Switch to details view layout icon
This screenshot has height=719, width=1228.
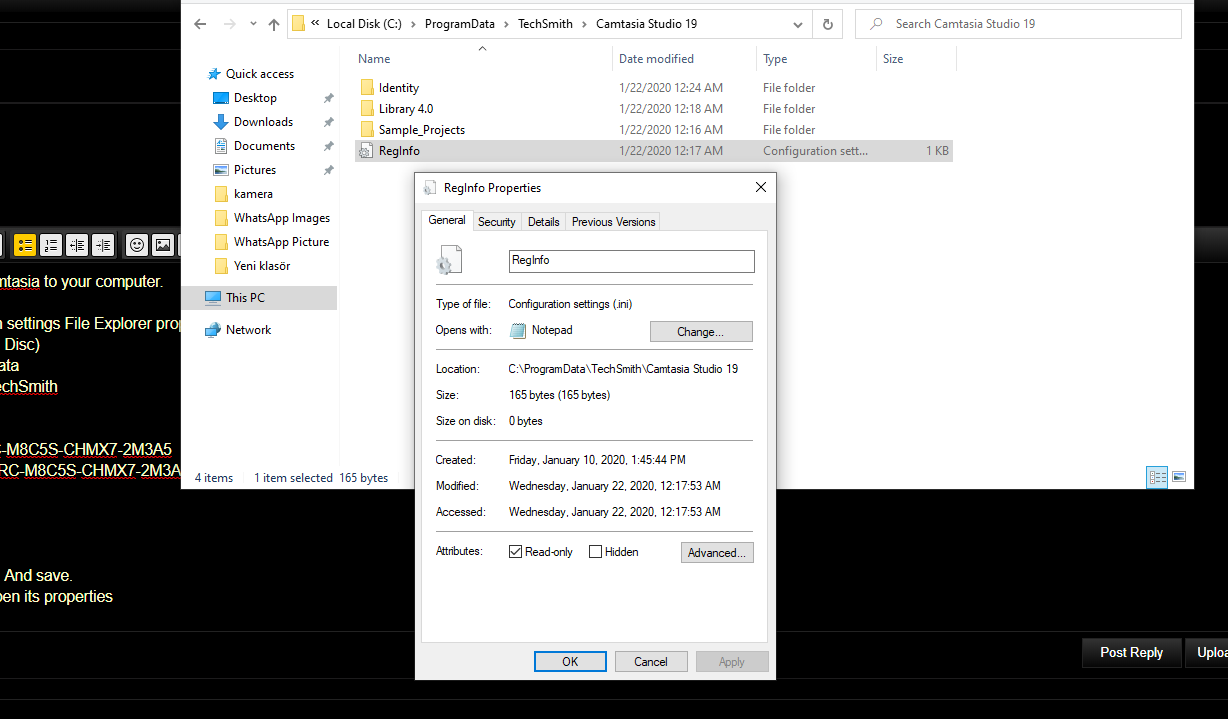(x=1158, y=478)
